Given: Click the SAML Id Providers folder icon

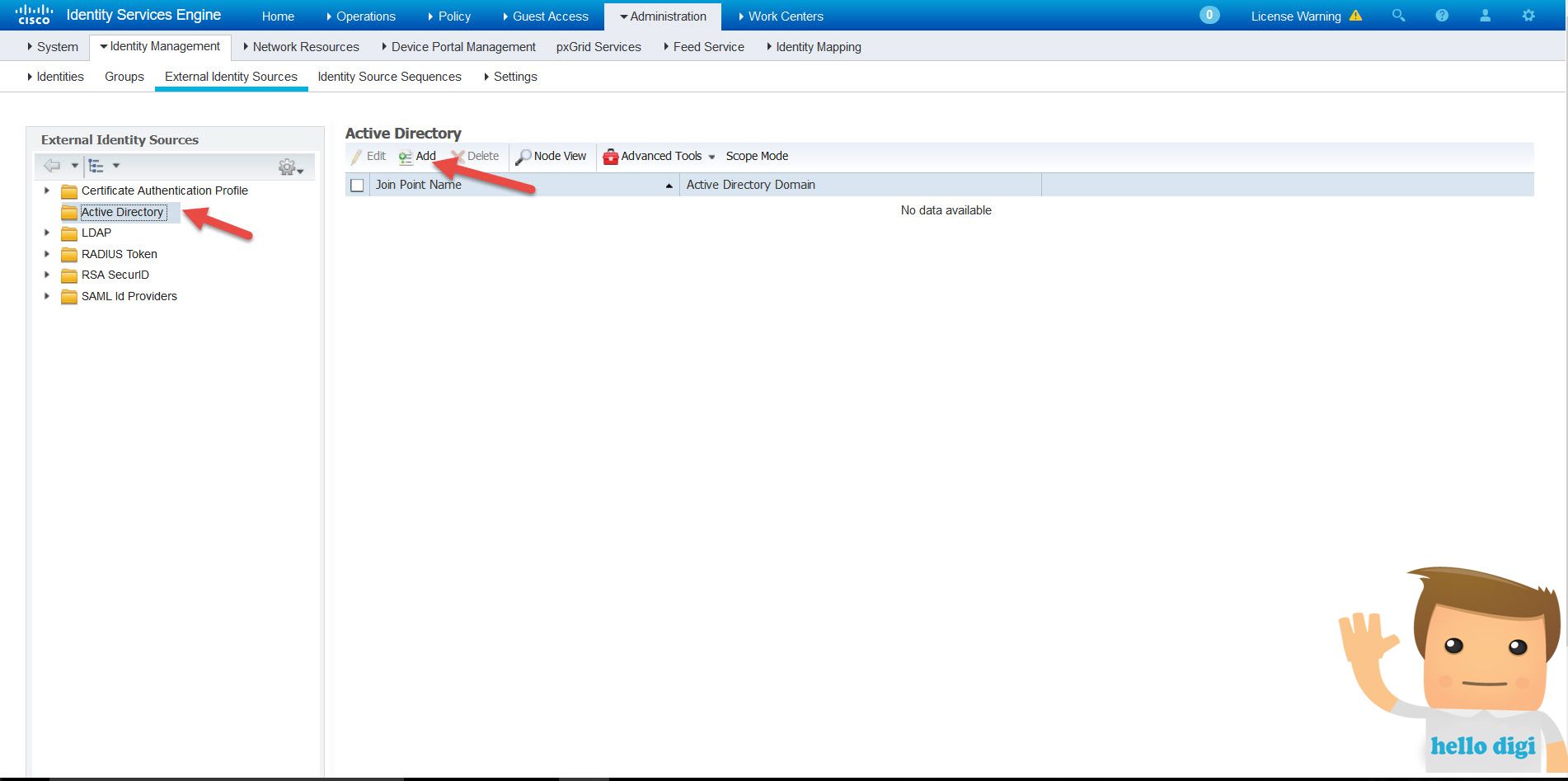Looking at the screenshot, I should click(x=69, y=297).
